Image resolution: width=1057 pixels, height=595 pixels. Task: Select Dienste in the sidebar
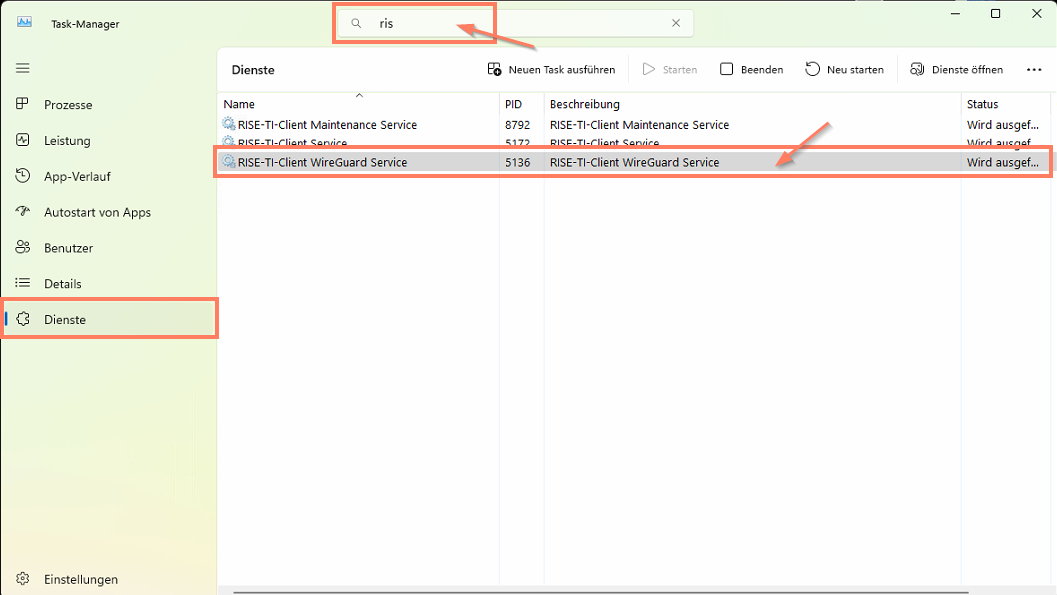pyautogui.click(x=109, y=319)
